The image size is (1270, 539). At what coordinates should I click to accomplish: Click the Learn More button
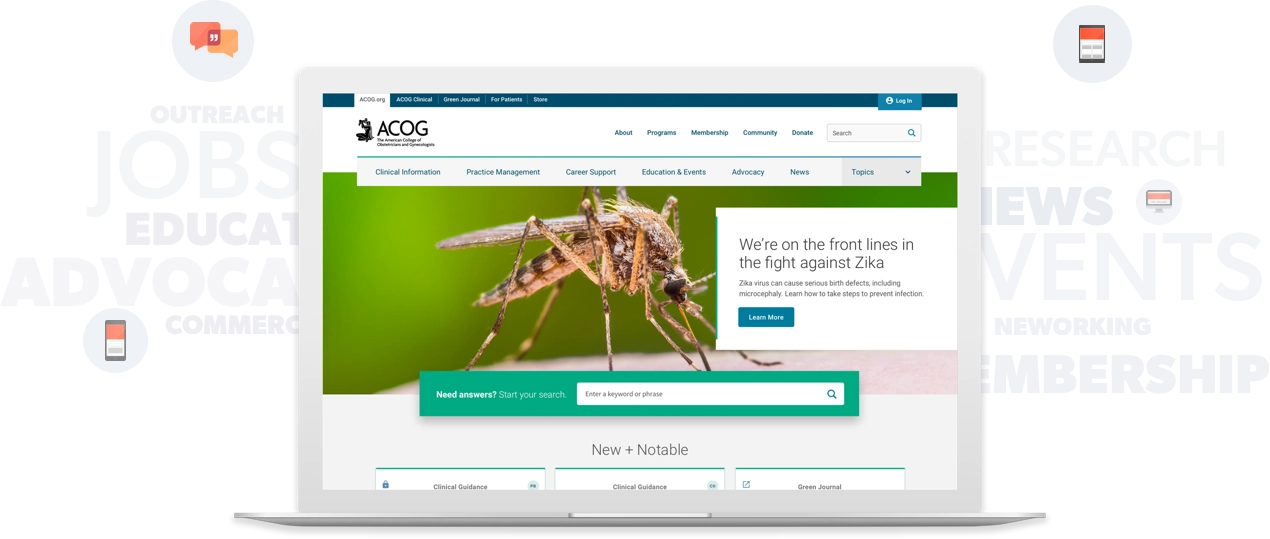point(766,317)
